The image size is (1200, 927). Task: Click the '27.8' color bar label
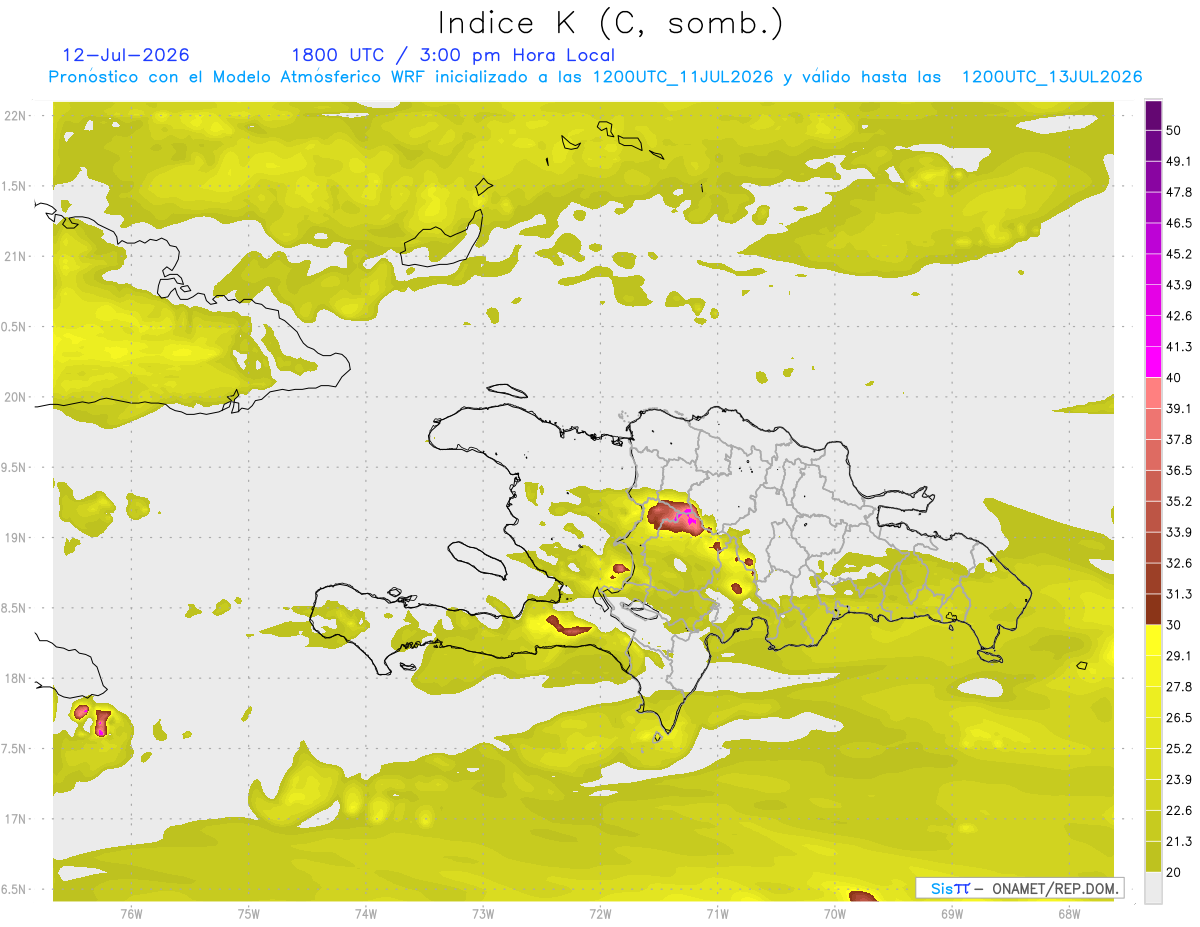[x=1179, y=686]
